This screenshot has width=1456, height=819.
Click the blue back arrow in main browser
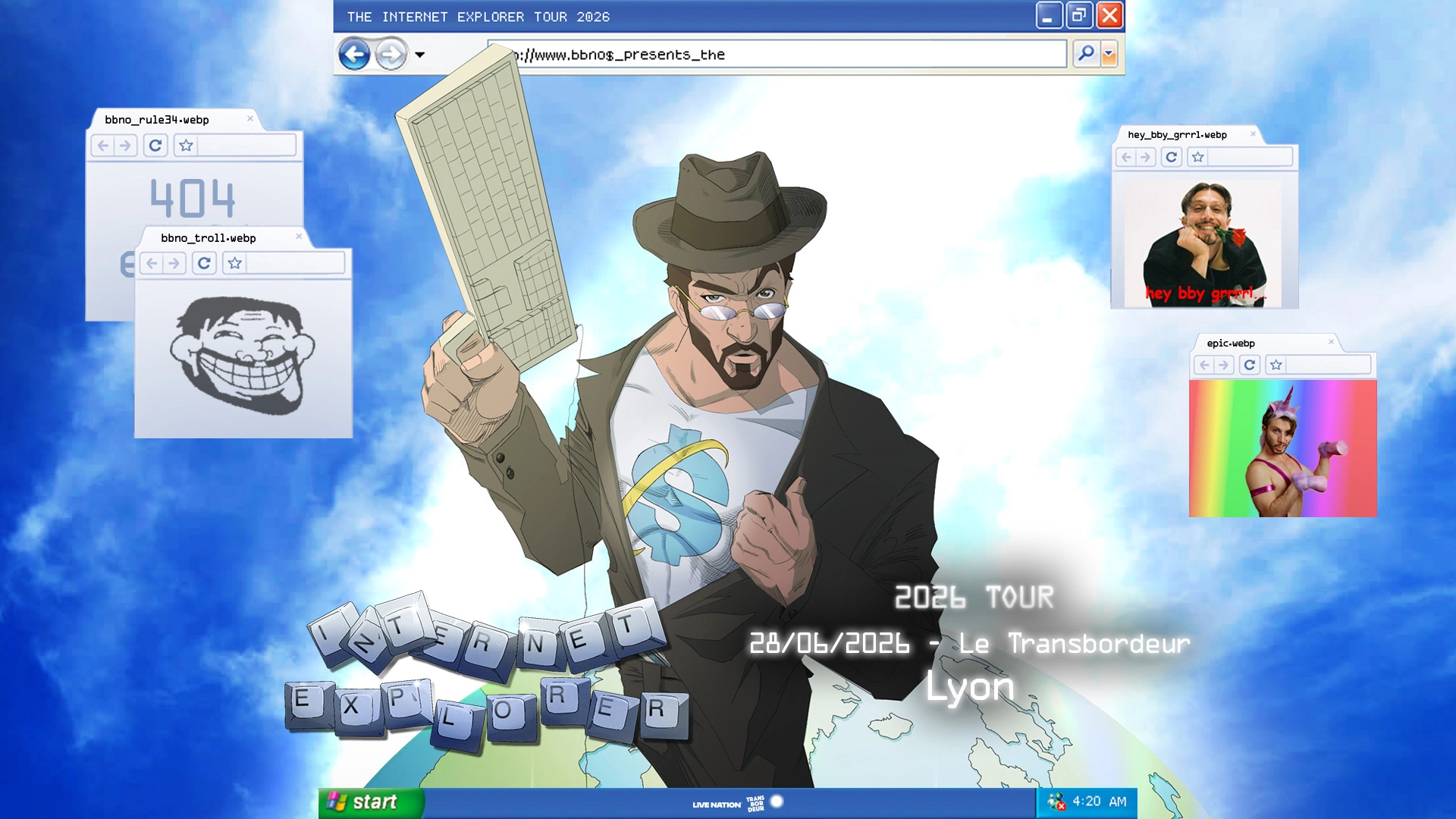click(353, 55)
